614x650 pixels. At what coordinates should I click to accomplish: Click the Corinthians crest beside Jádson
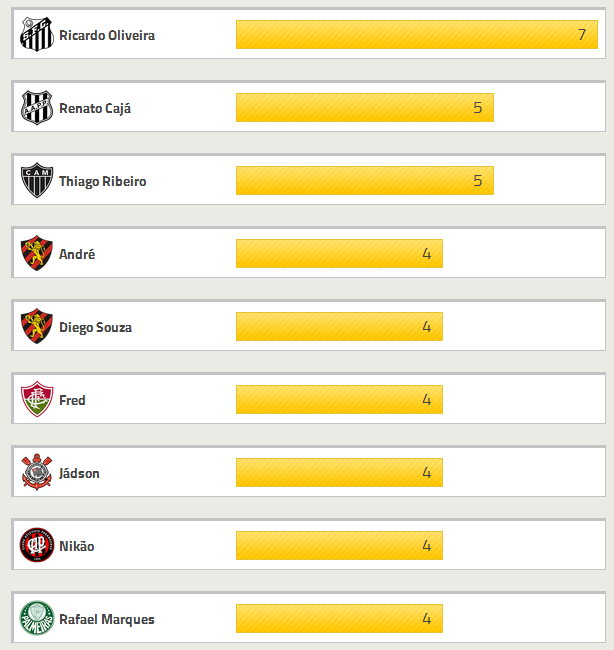tap(37, 473)
